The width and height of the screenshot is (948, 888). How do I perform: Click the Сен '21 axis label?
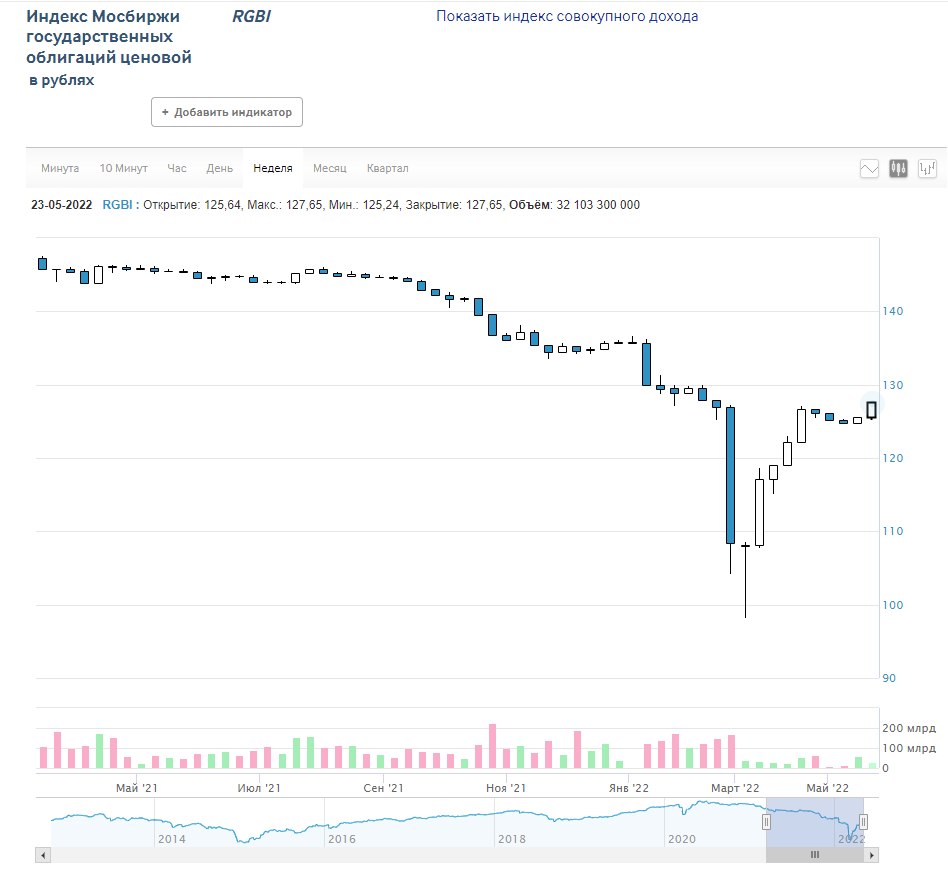(383, 788)
